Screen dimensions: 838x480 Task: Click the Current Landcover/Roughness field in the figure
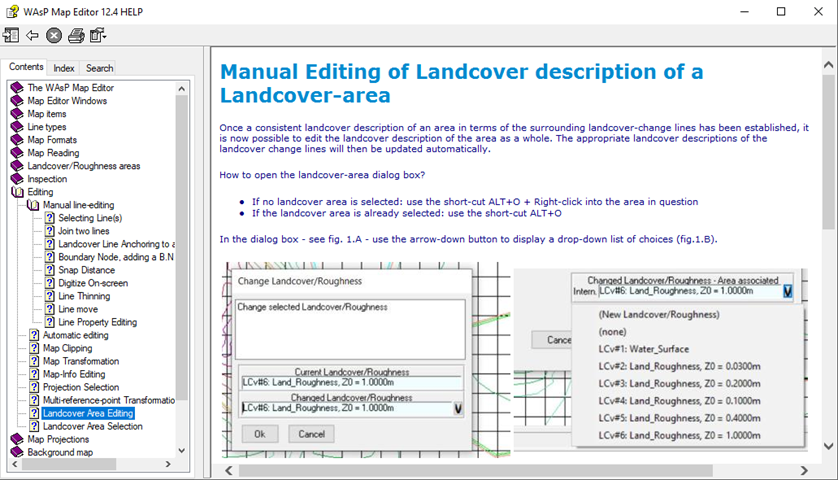pyautogui.click(x=351, y=383)
